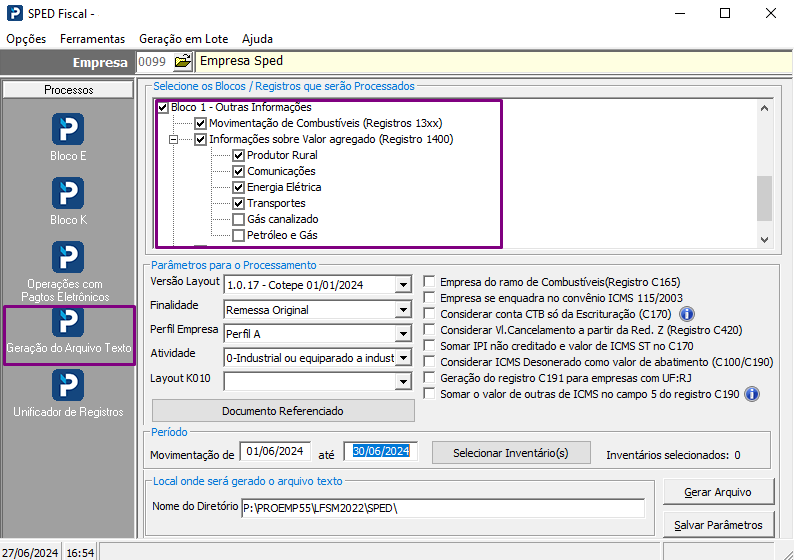Show info icon for registro C190 option
Viewport: 794px width, 560px height.
click(752, 394)
